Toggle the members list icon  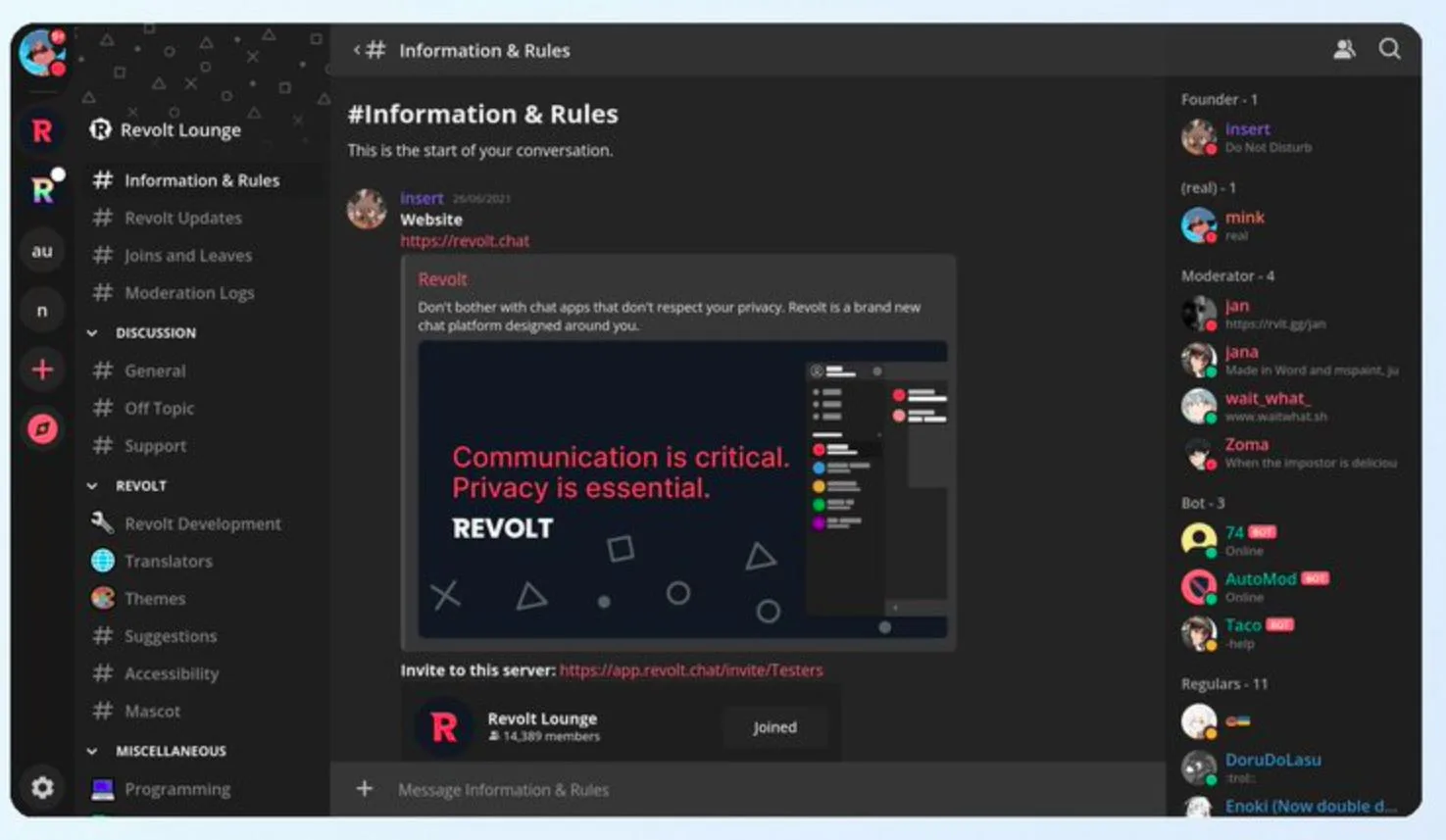click(x=1344, y=49)
